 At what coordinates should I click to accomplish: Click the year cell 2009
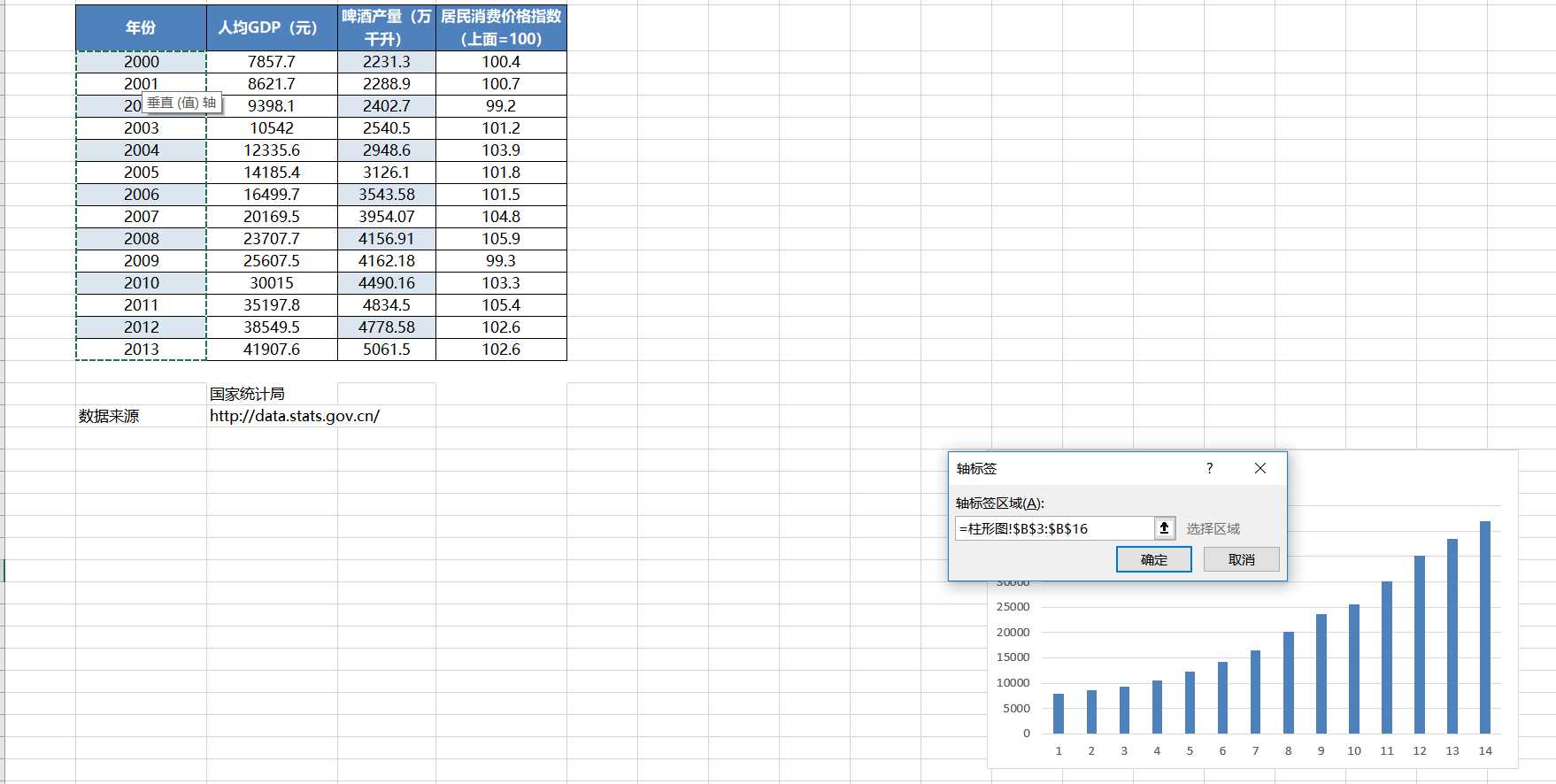tap(142, 261)
